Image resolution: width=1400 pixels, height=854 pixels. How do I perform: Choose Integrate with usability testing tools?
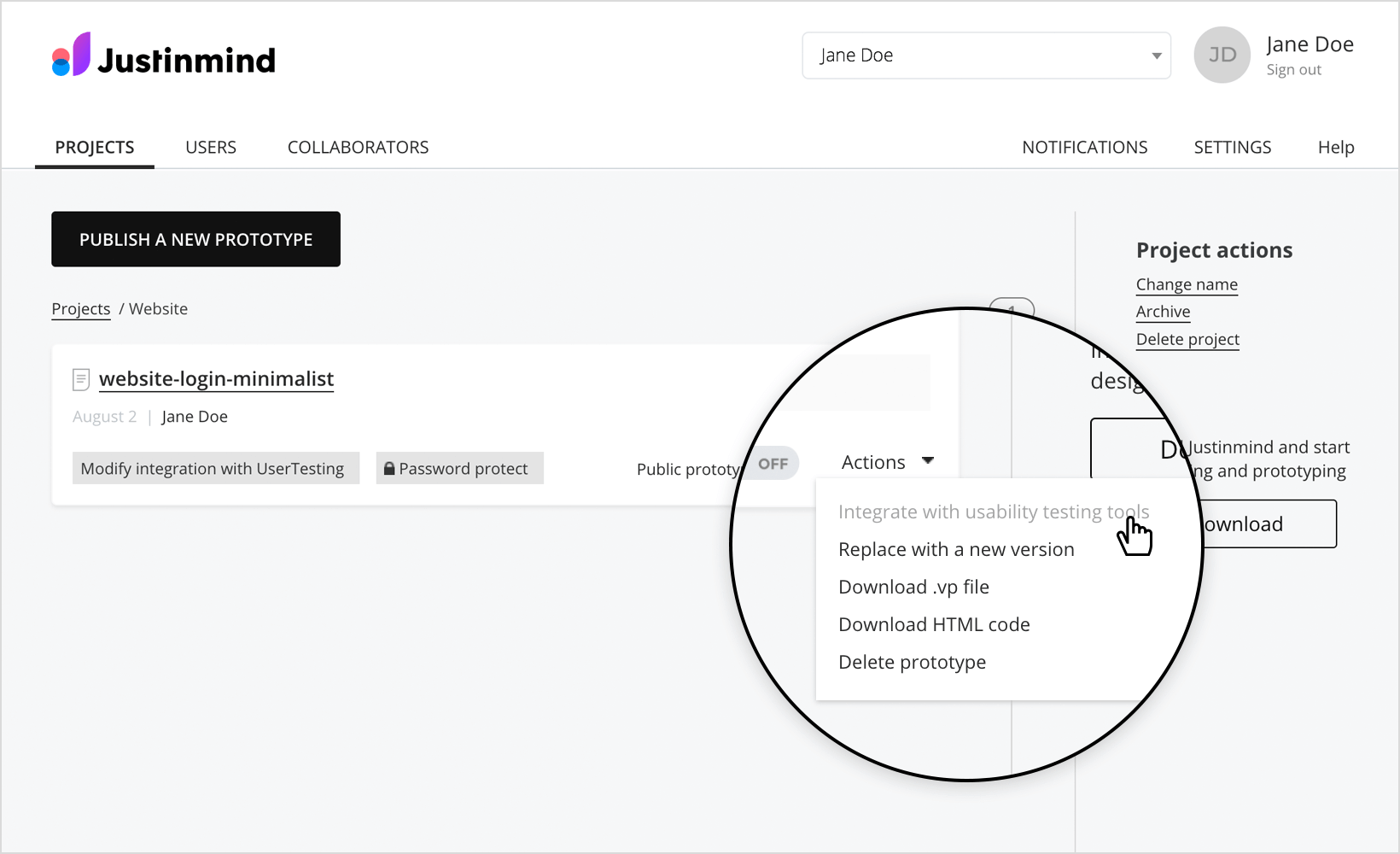click(x=994, y=512)
